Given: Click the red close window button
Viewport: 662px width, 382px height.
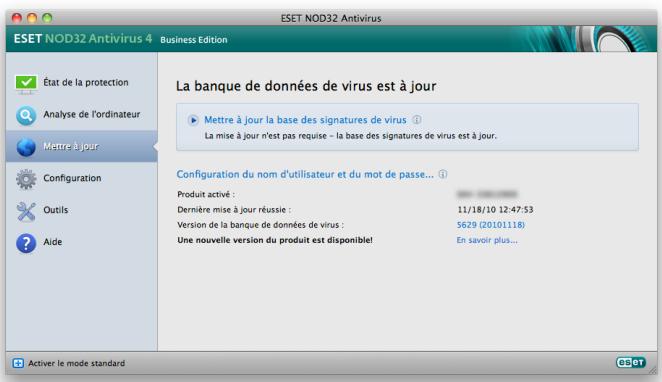Looking at the screenshot, I should [17, 18].
